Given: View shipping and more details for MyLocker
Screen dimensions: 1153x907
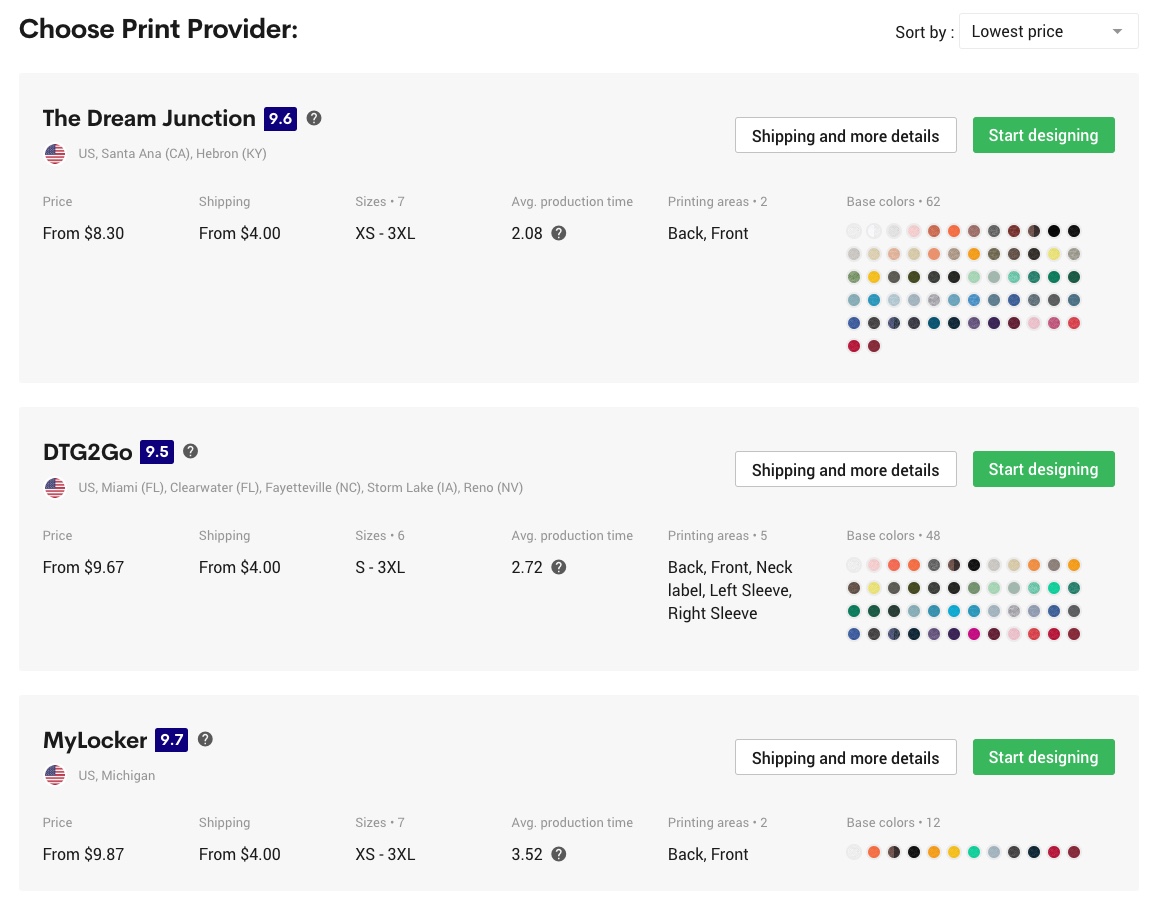Looking at the screenshot, I should point(846,757).
